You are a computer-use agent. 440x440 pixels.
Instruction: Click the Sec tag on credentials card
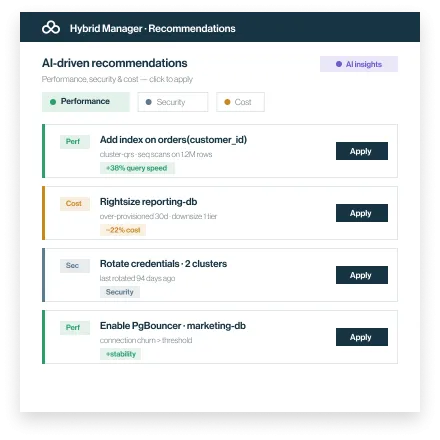pos(75,266)
